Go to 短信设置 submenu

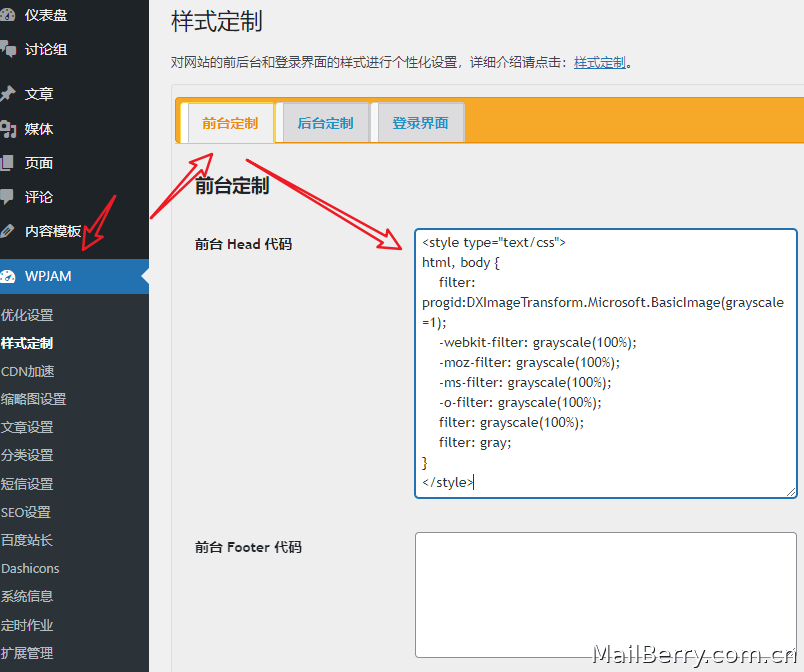pos(27,484)
